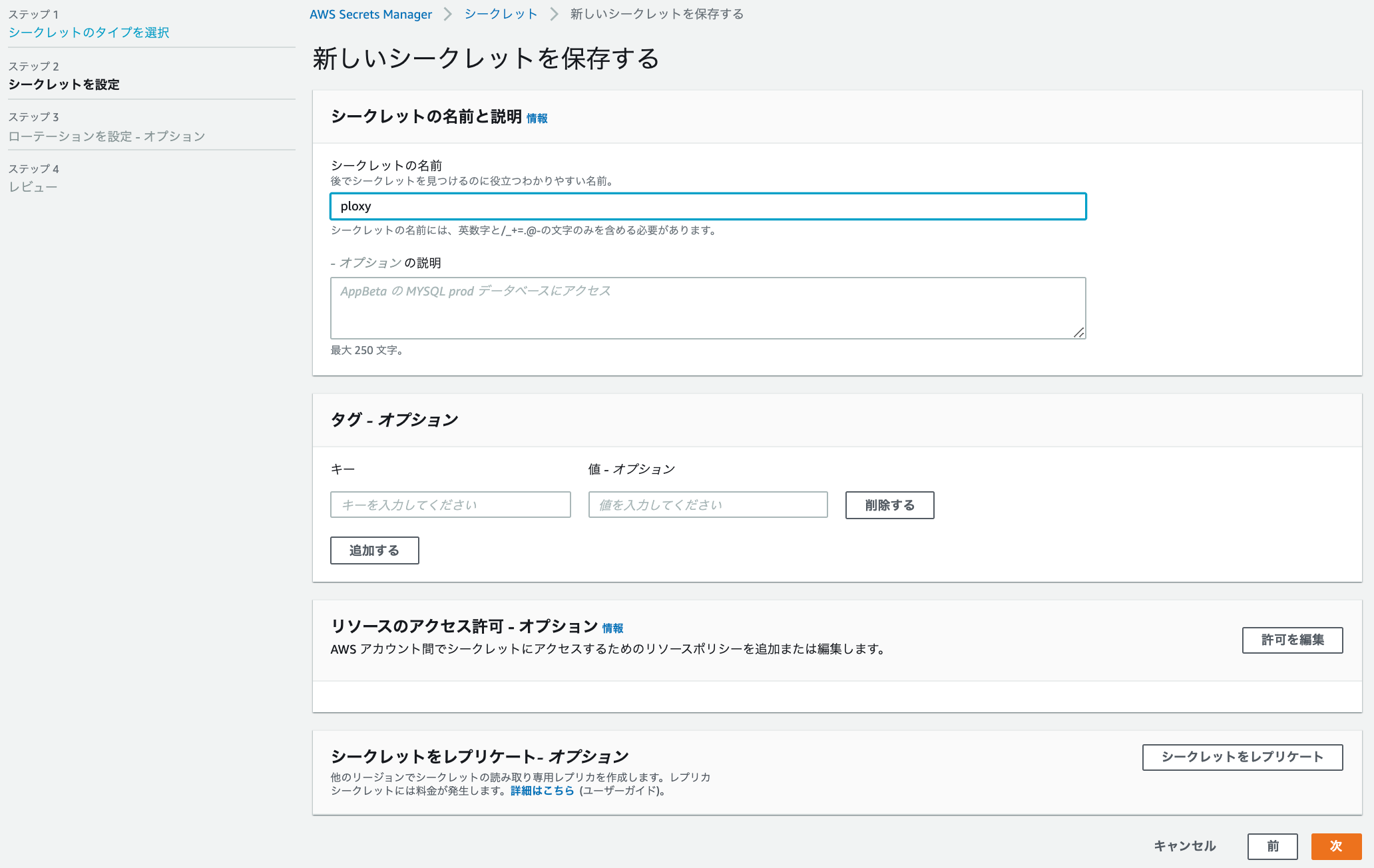
Task: Focus the tag キー input field
Action: point(450,505)
